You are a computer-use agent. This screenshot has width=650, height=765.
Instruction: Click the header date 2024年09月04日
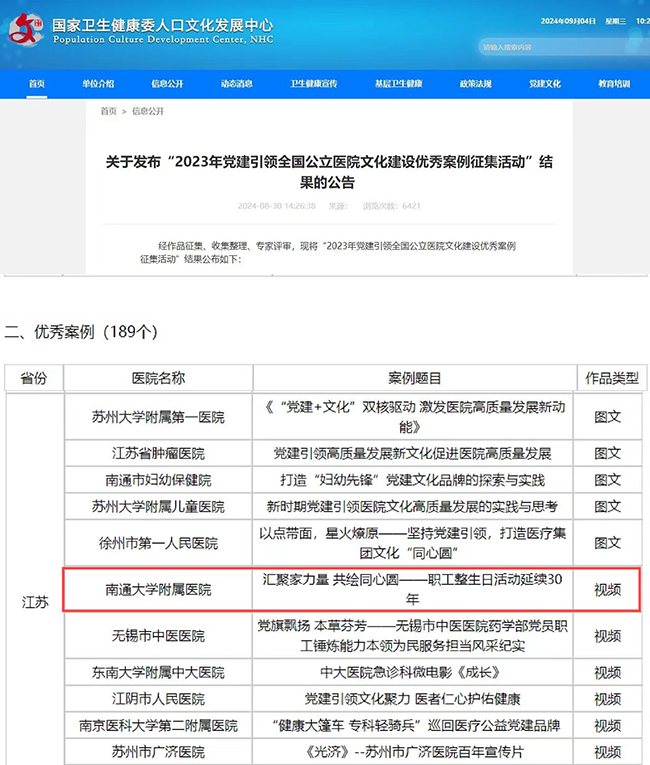(568, 21)
